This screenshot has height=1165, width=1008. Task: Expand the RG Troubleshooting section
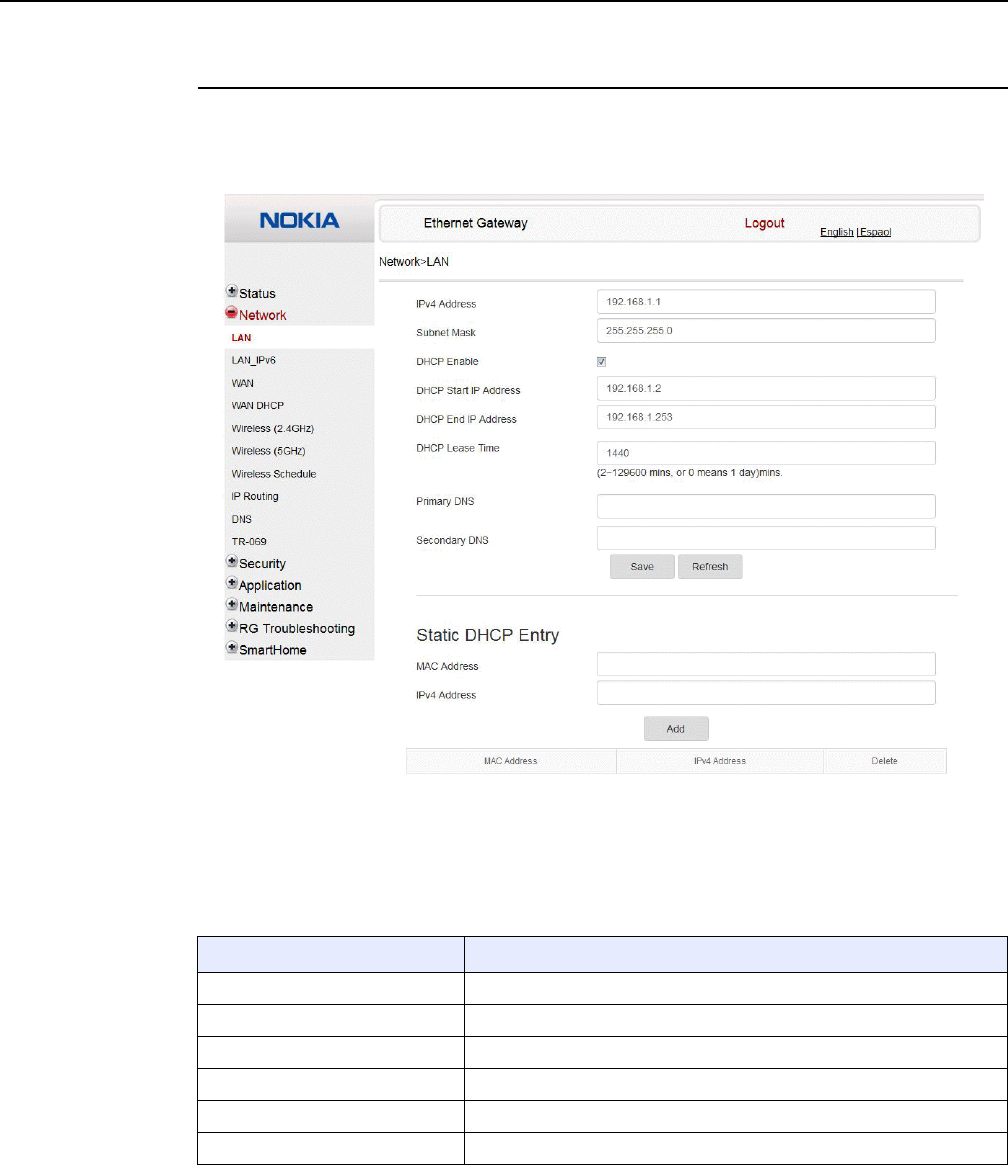point(290,628)
